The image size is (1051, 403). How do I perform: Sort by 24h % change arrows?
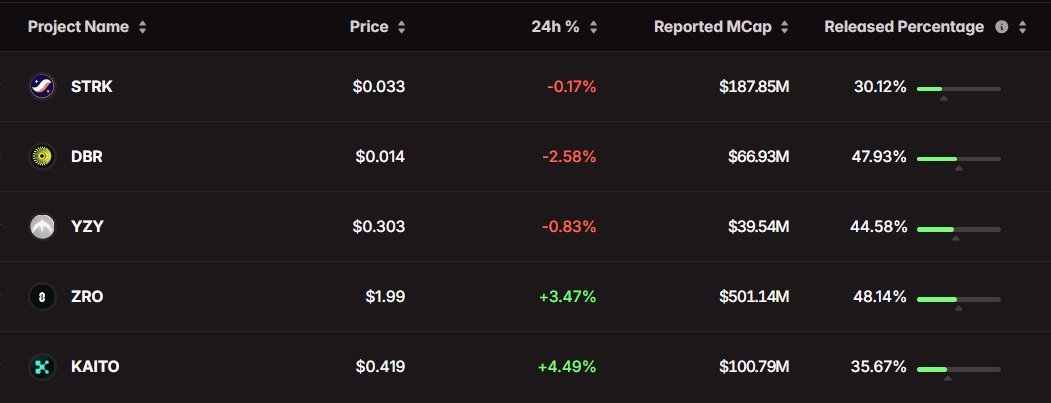click(593, 27)
